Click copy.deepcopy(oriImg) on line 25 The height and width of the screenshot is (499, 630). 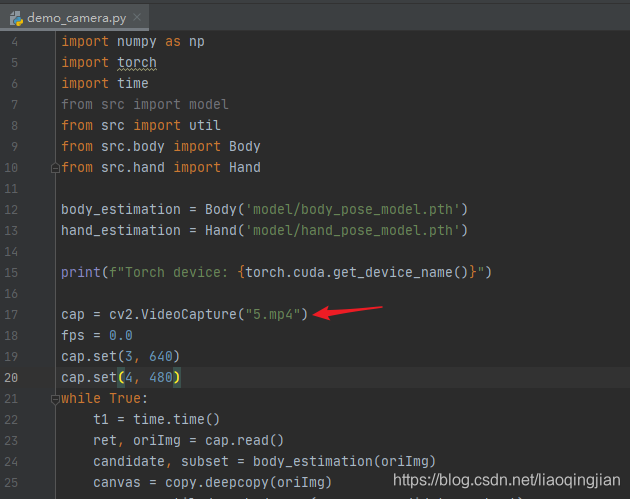[249, 483]
